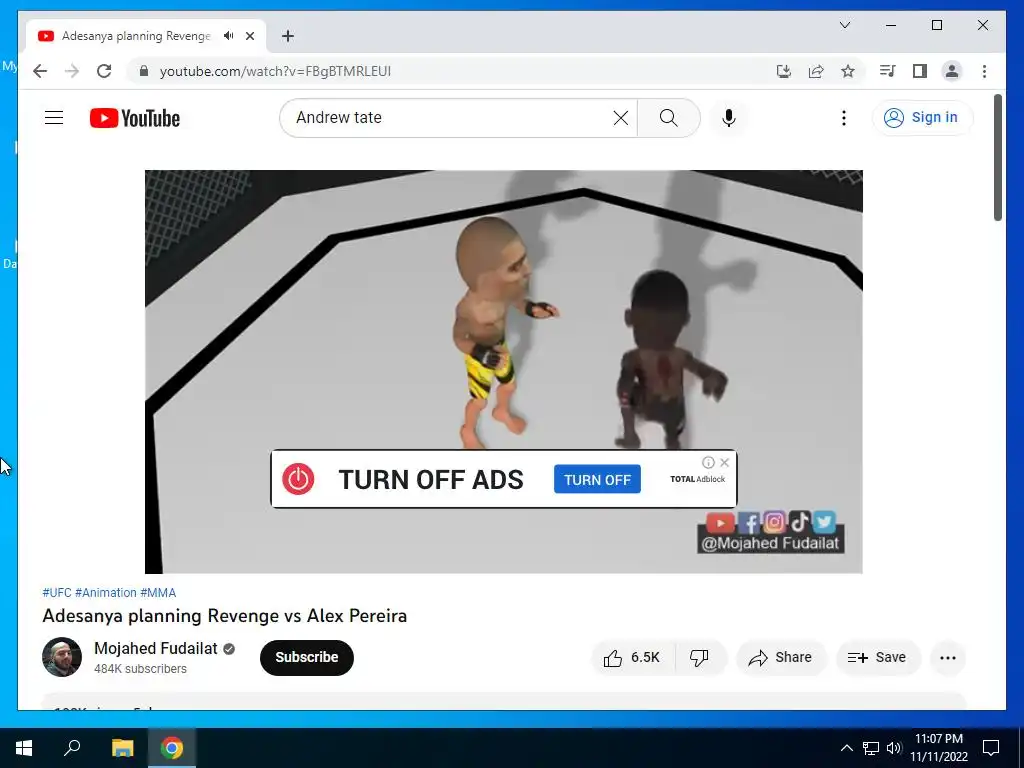This screenshot has width=1024, height=768.
Task: Open Chrome profile avatar
Action: 952,71
